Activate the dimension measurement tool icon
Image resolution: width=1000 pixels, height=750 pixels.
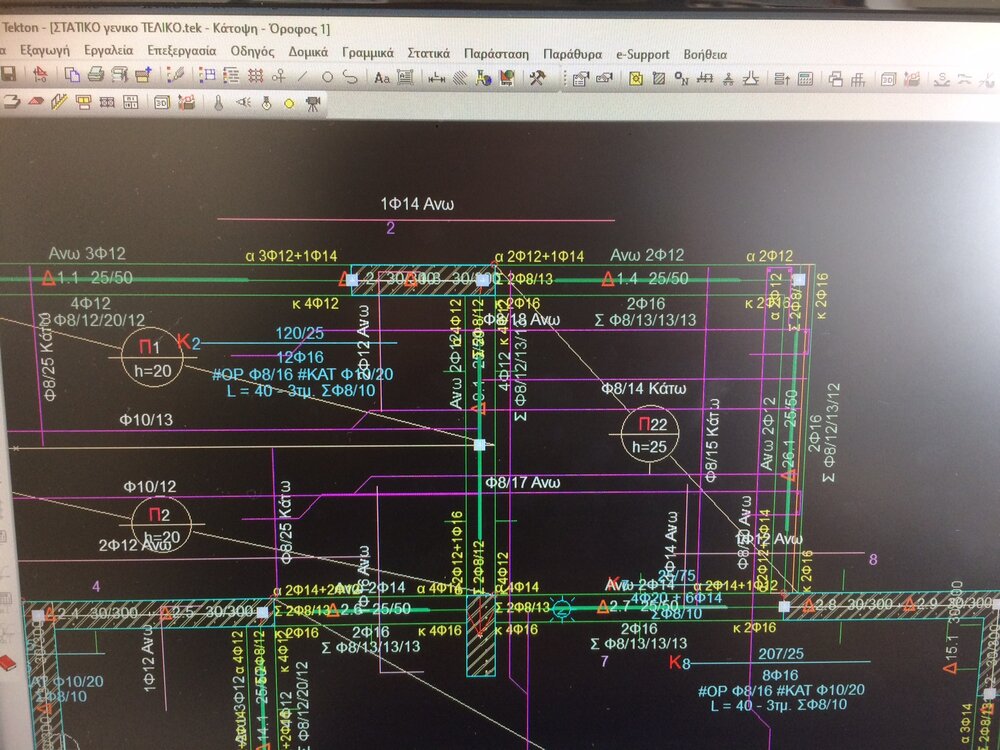click(436, 77)
